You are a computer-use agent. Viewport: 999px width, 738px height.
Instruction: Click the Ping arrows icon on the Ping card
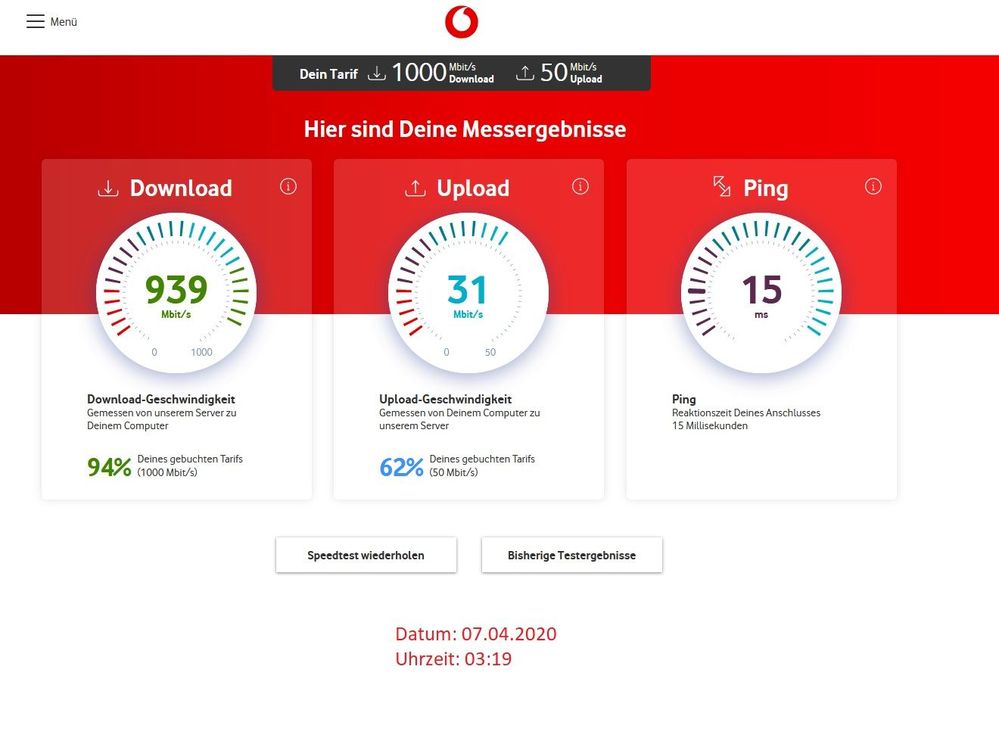coord(721,186)
